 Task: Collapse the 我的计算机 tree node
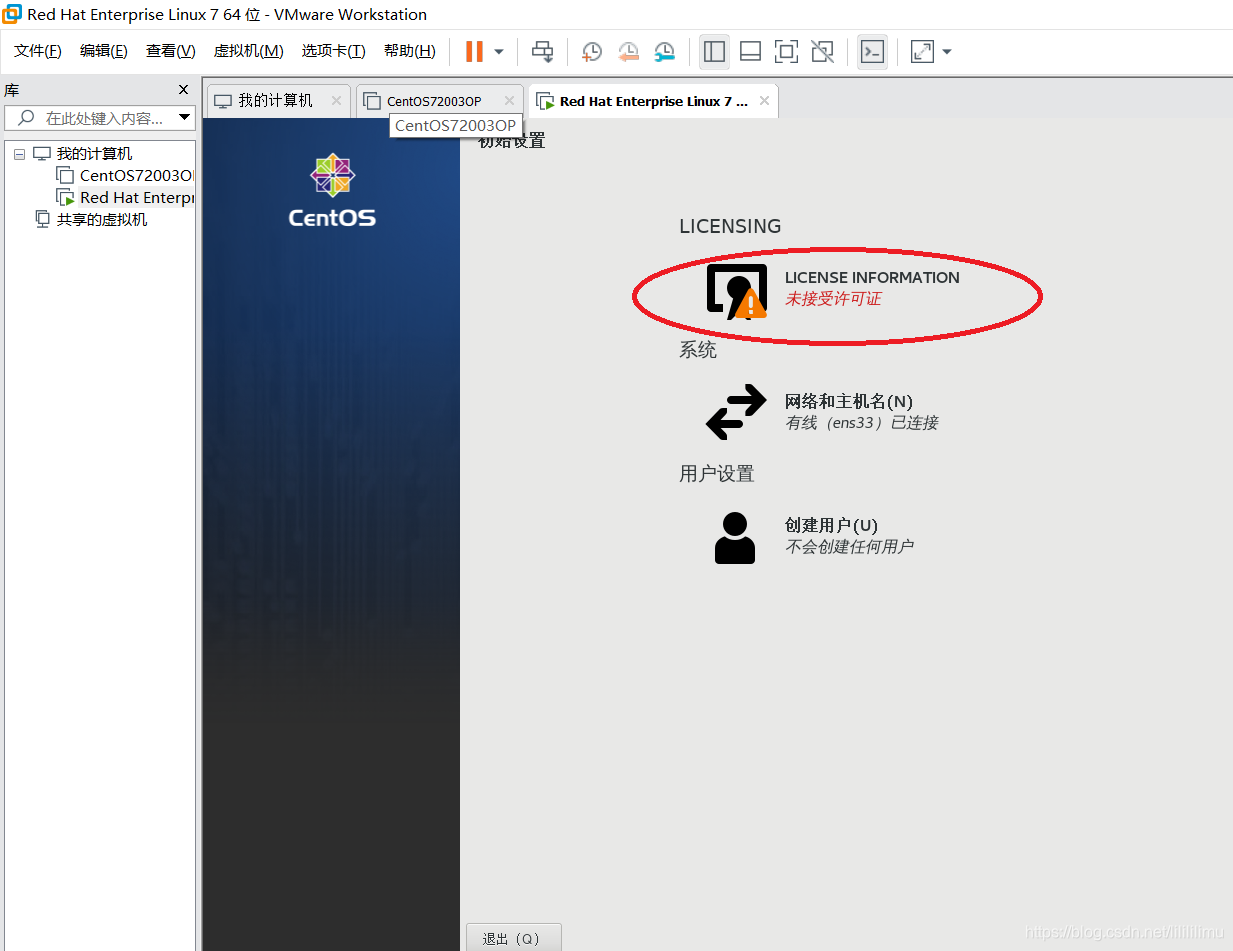pyautogui.click(x=19, y=155)
